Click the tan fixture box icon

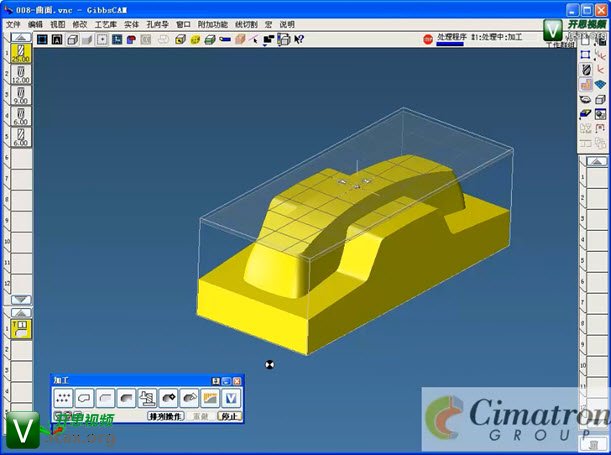tap(240, 39)
